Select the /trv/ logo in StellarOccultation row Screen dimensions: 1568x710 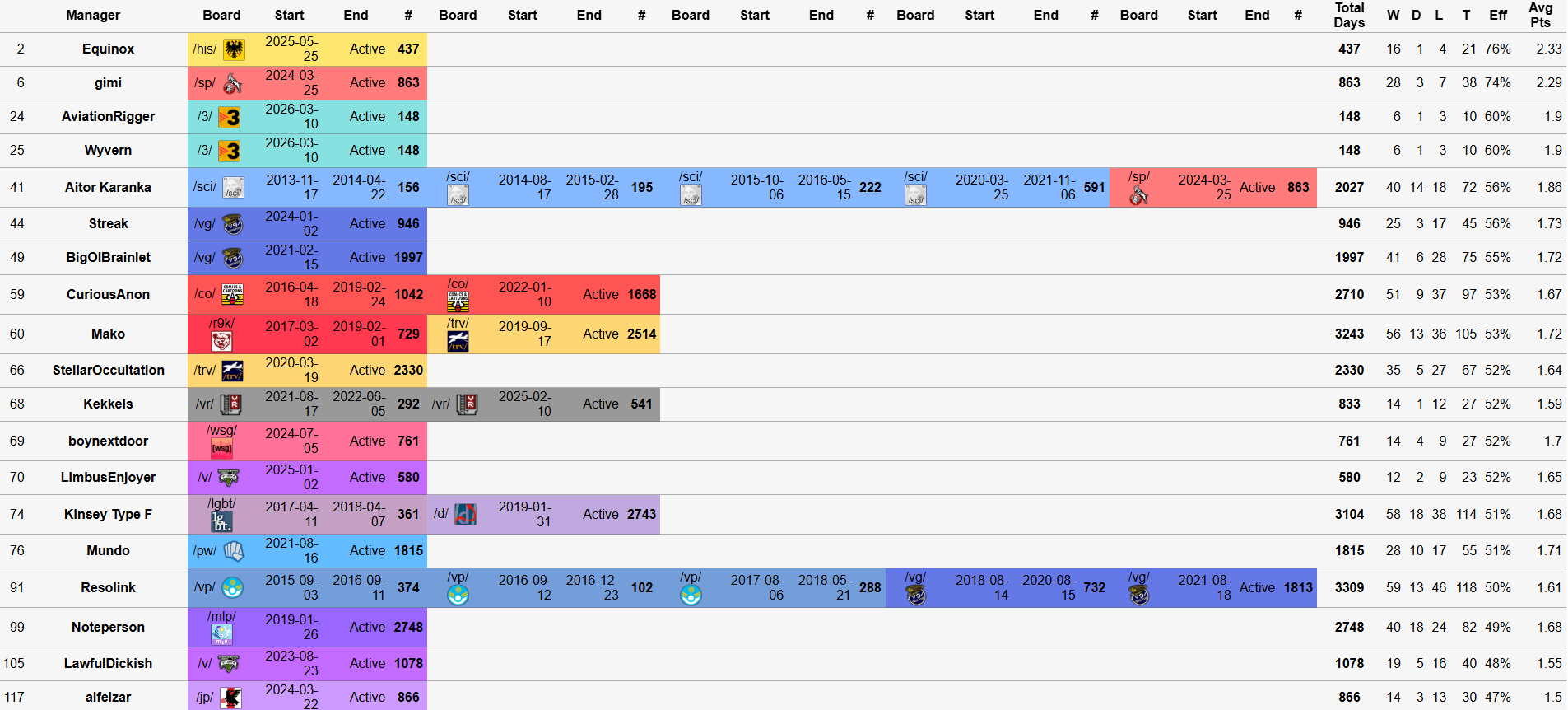(x=233, y=371)
